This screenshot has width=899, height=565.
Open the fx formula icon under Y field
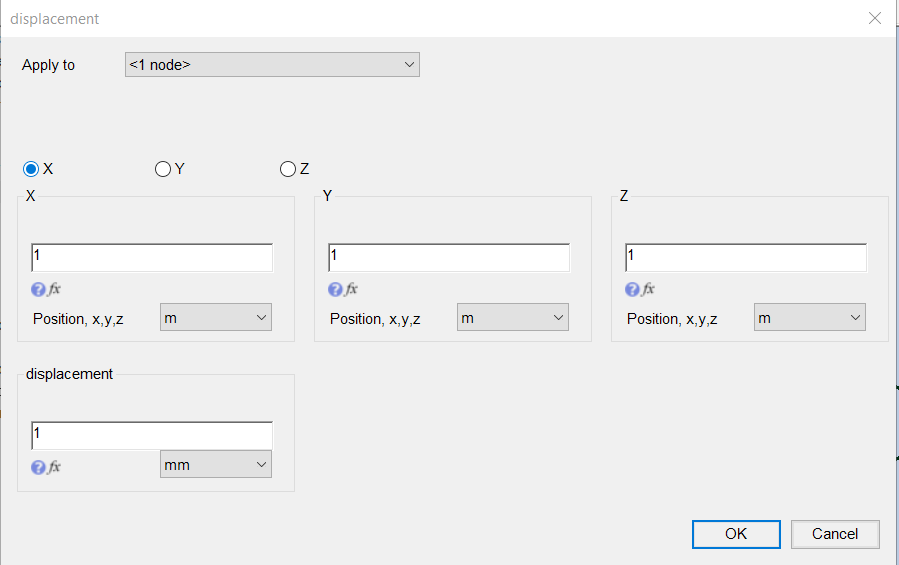[x=351, y=289]
